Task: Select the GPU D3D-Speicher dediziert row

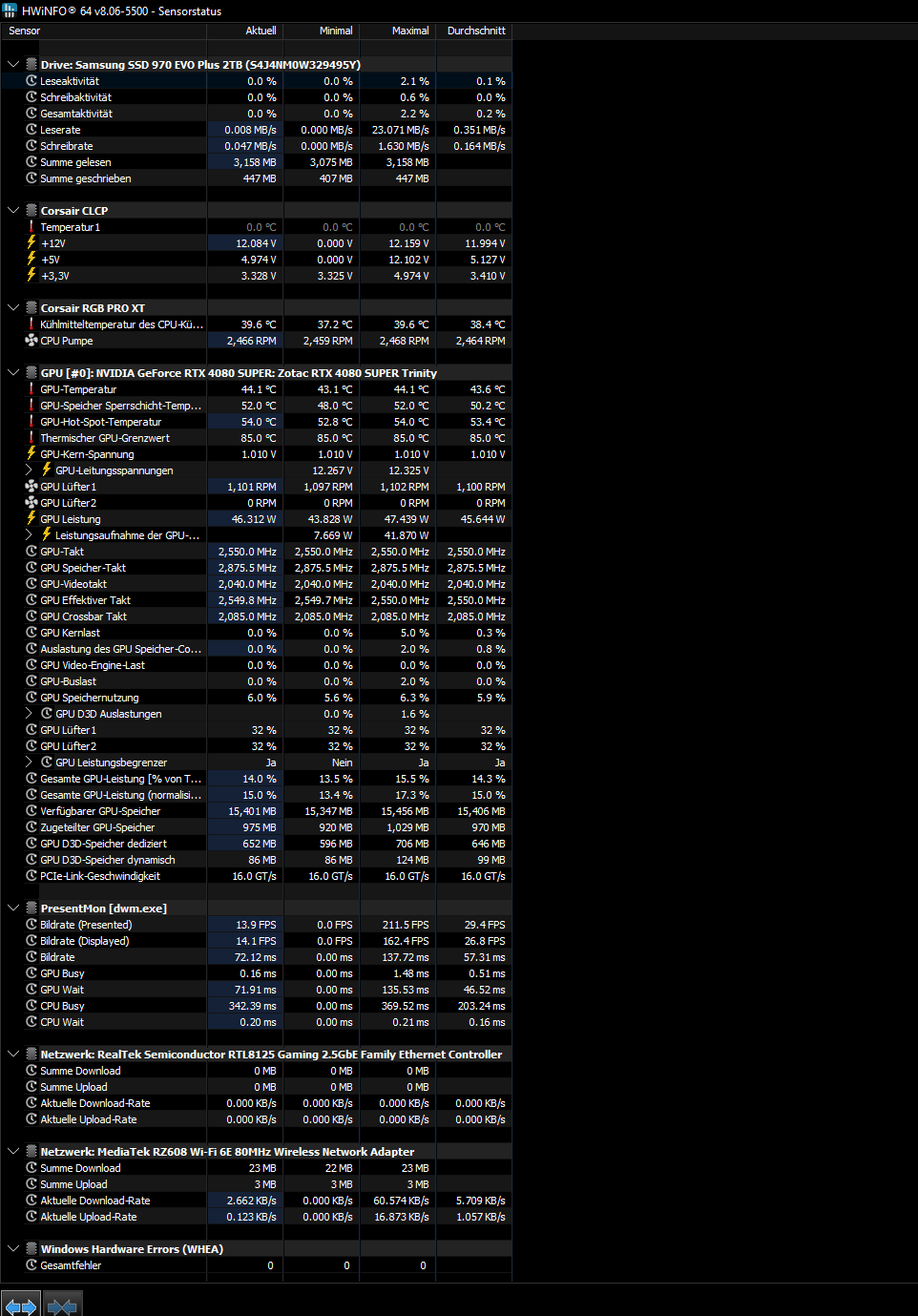Action: [256, 844]
